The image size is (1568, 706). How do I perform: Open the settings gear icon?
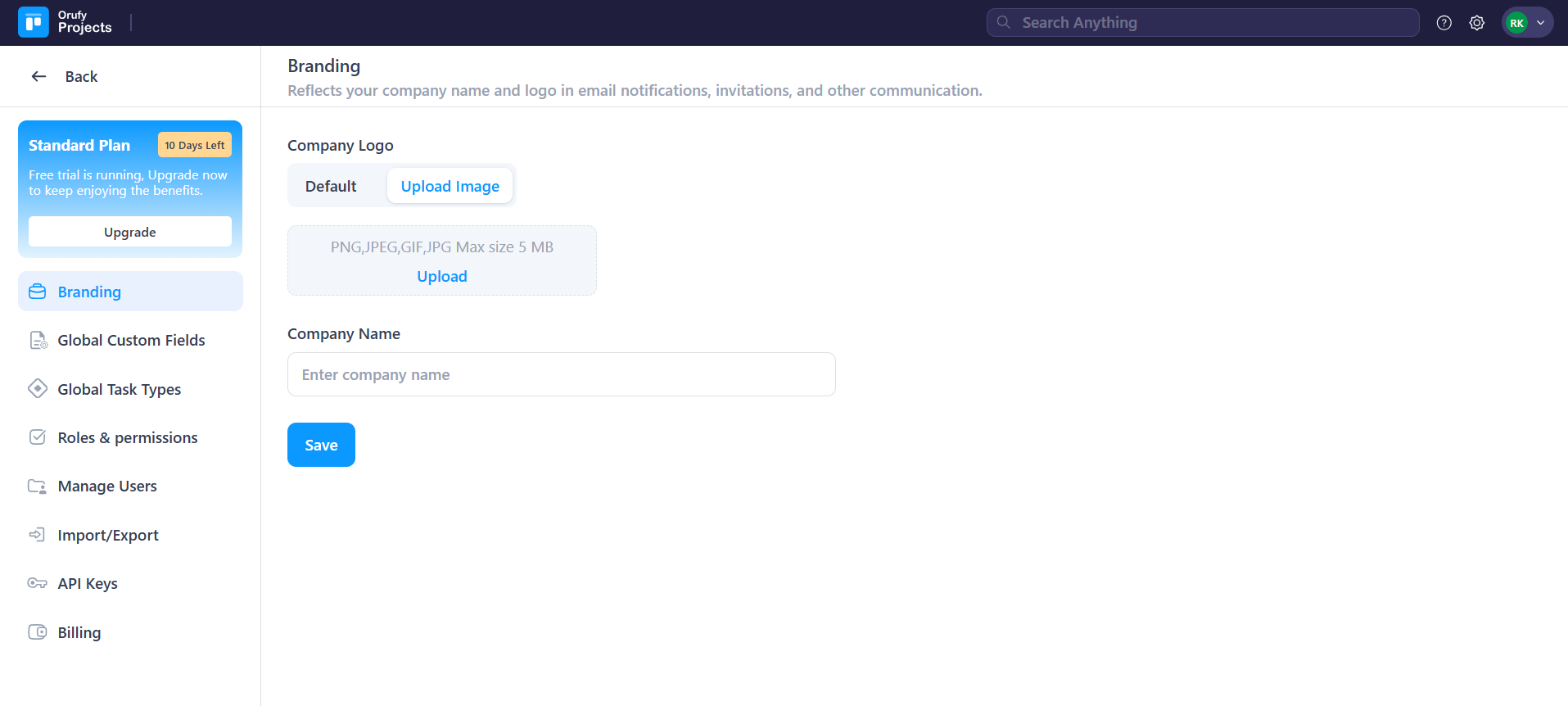(1476, 23)
